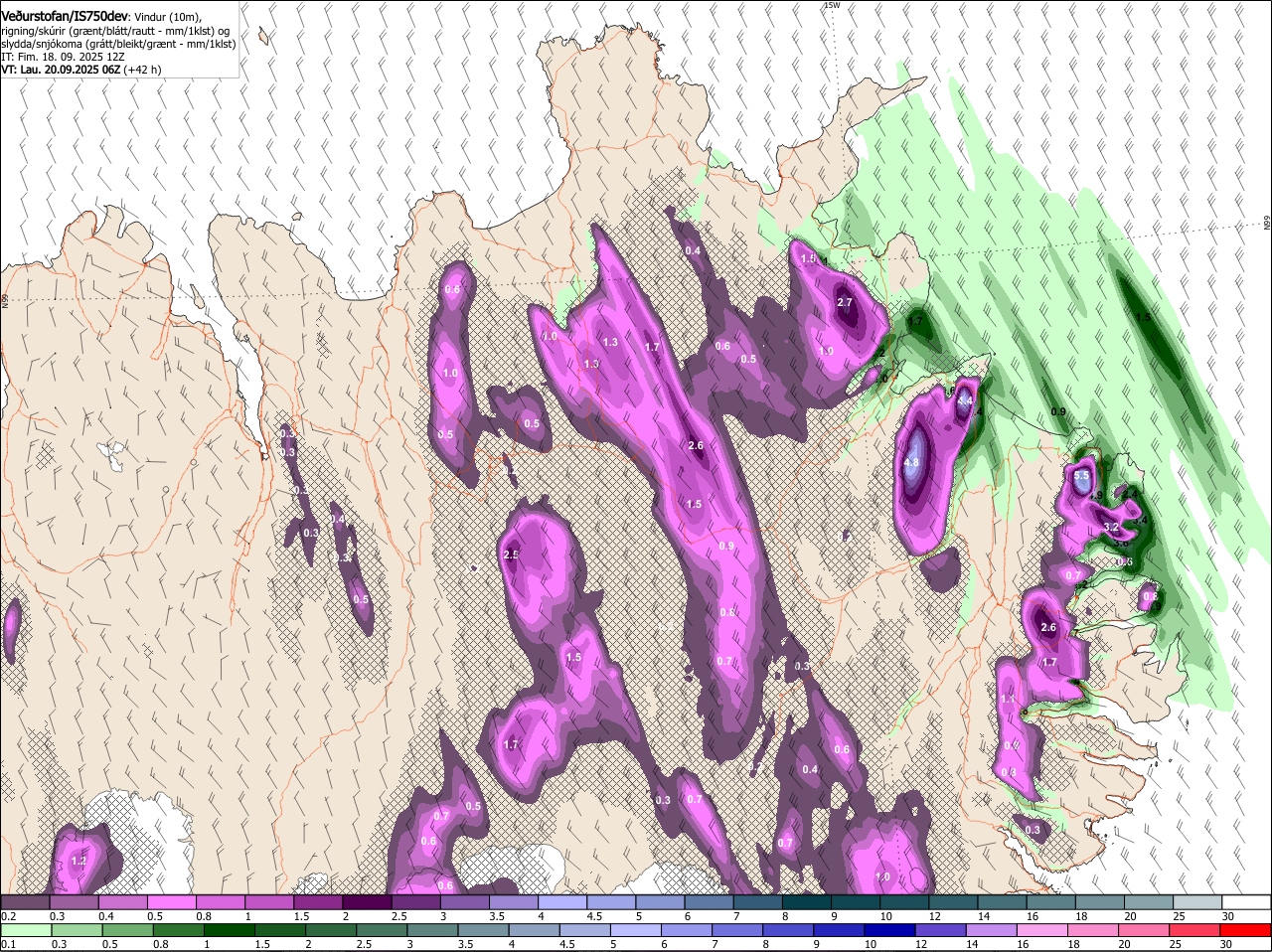Select the 3 grey-green swatch in lower legend row

pos(433,931)
